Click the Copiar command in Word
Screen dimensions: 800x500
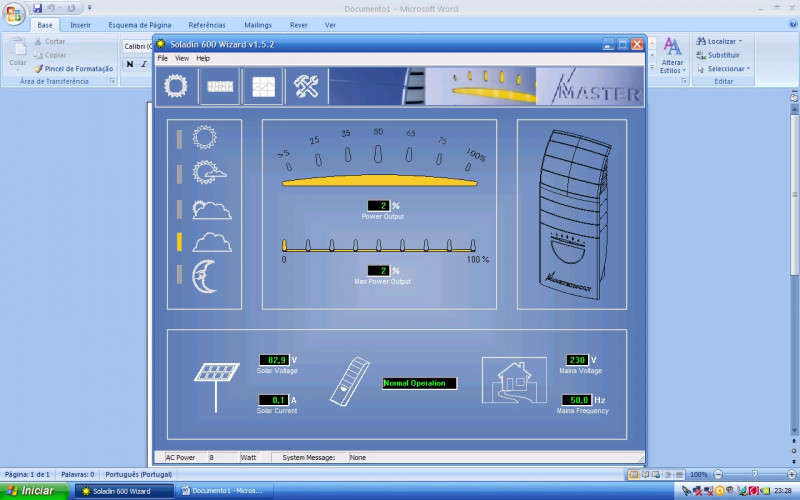51,55
